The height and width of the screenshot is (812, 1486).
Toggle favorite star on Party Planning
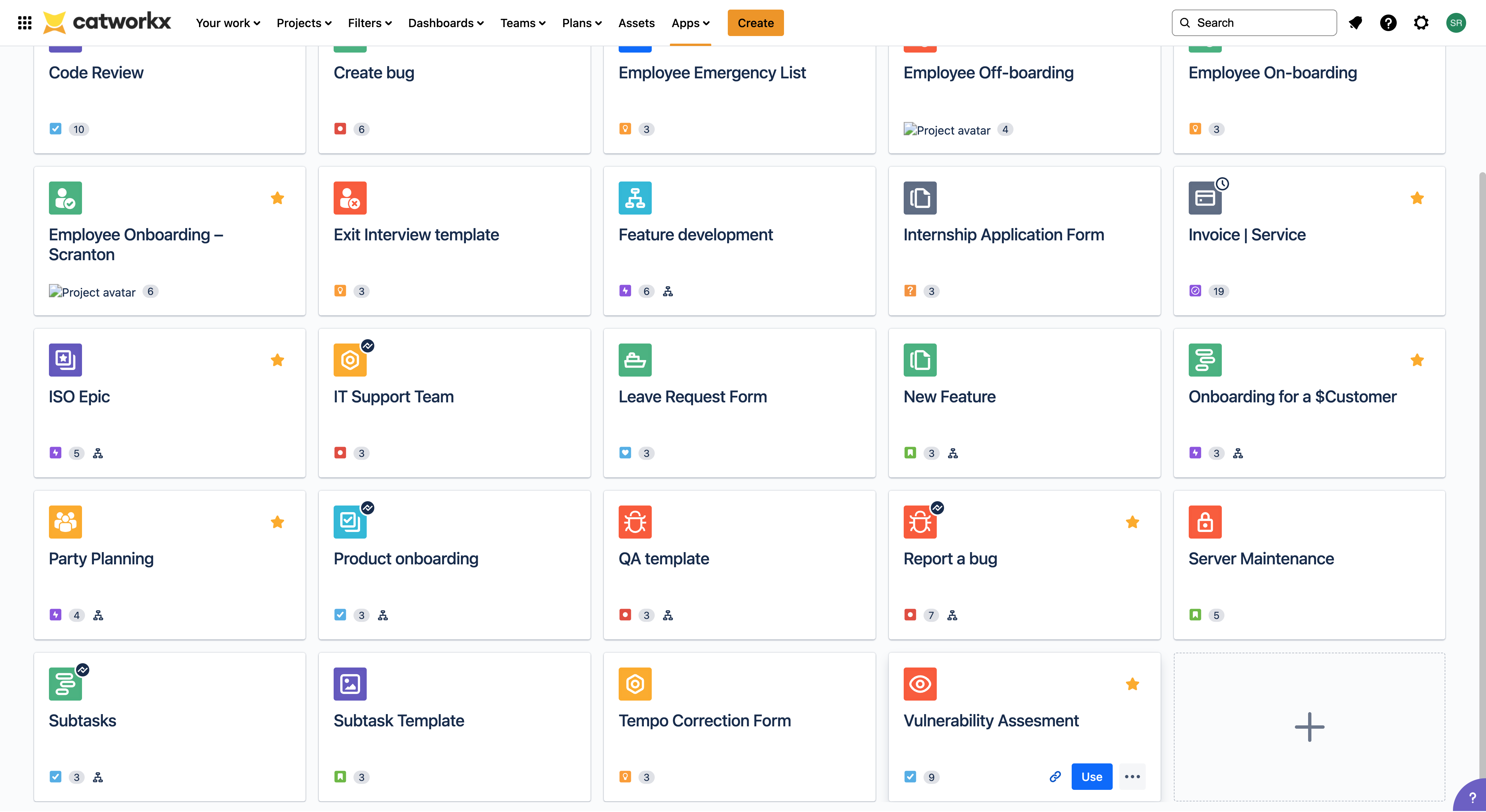pos(277,522)
